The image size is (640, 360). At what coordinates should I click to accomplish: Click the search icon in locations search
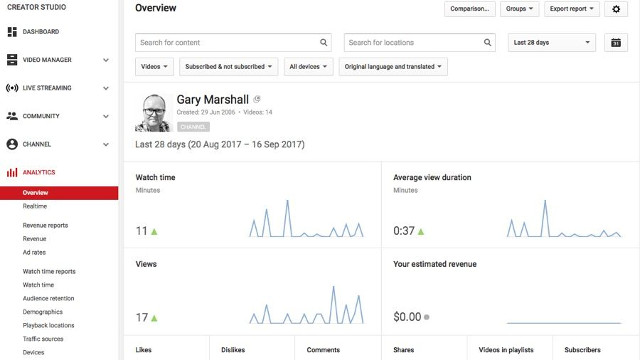point(487,42)
